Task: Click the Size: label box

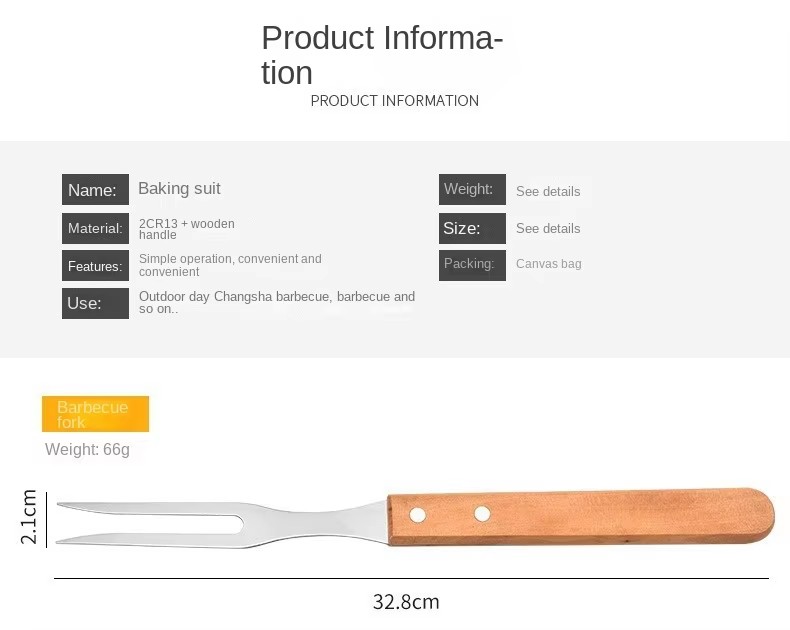Action: [x=472, y=228]
